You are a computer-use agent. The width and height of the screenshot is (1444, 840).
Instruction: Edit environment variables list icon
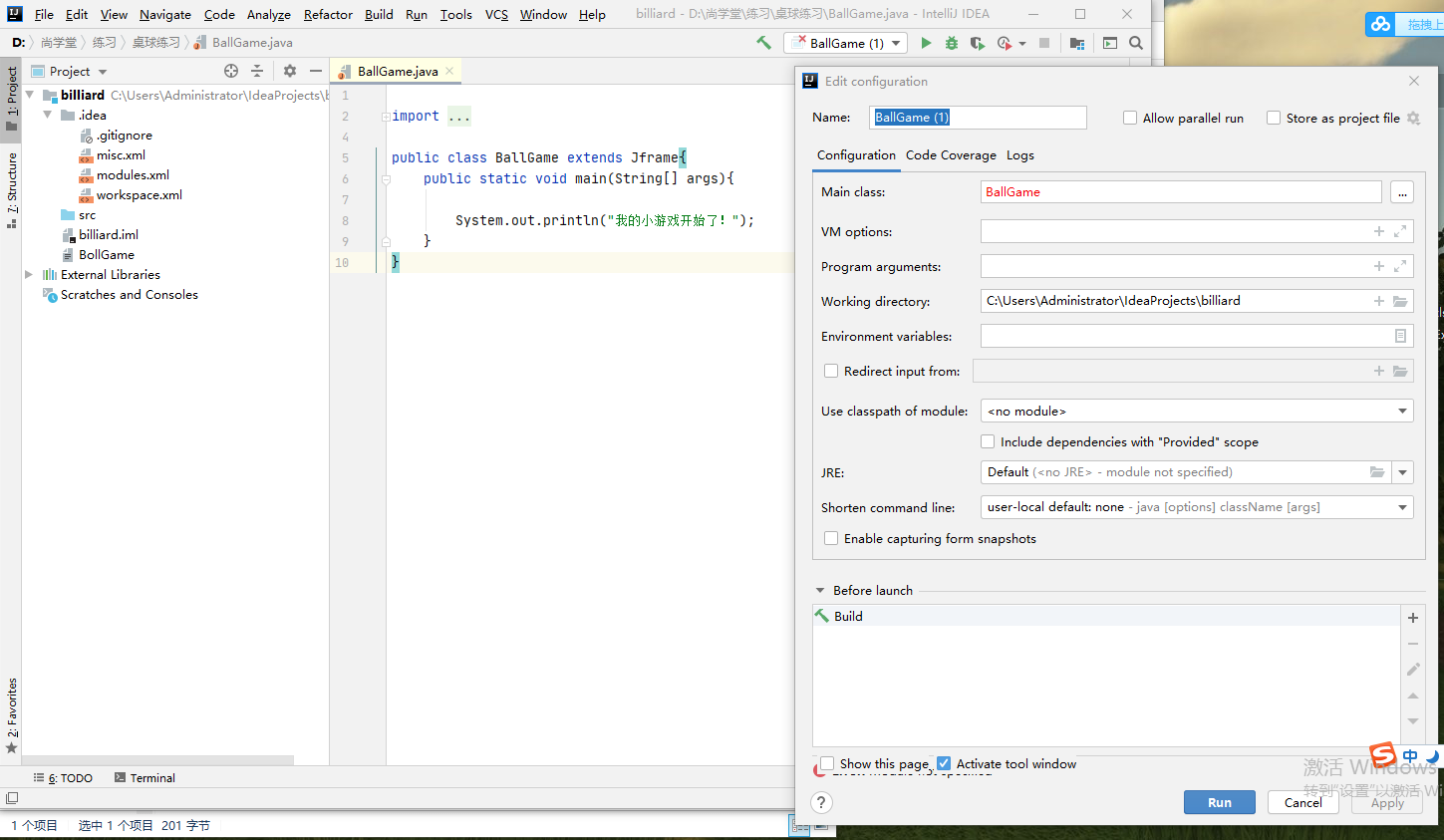click(x=1400, y=336)
